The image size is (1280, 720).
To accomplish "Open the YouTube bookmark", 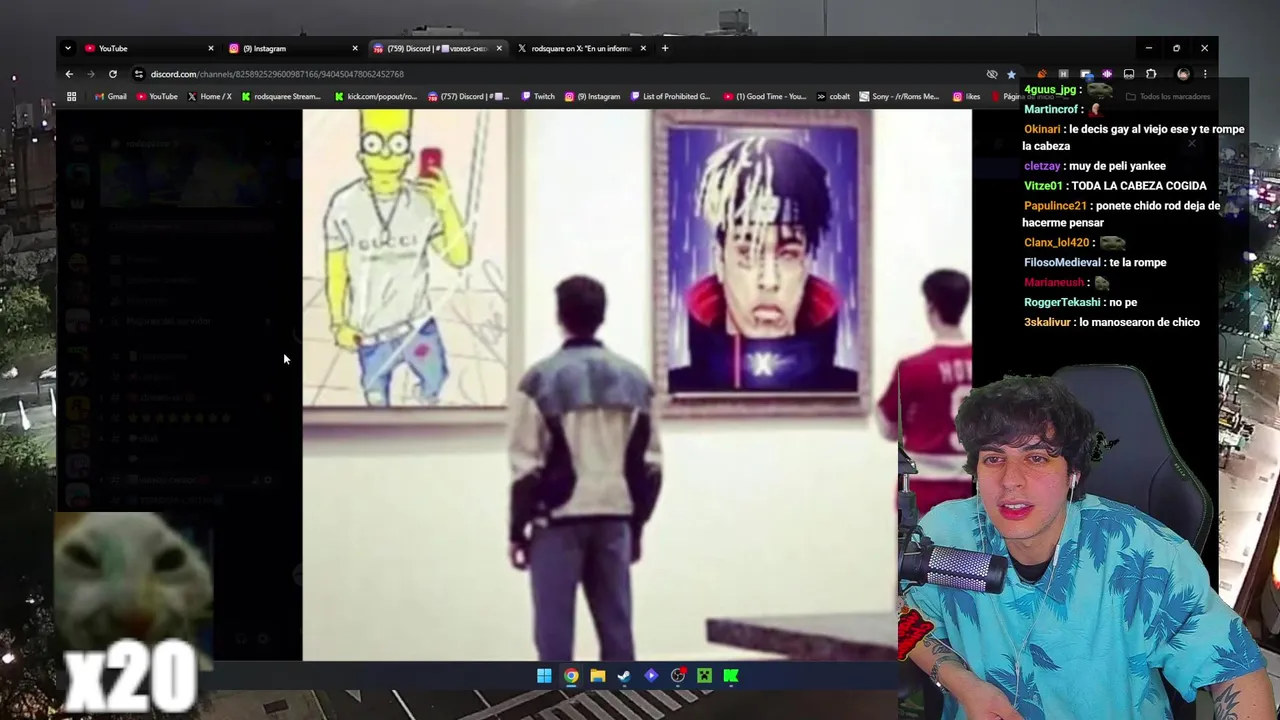I will [x=157, y=97].
